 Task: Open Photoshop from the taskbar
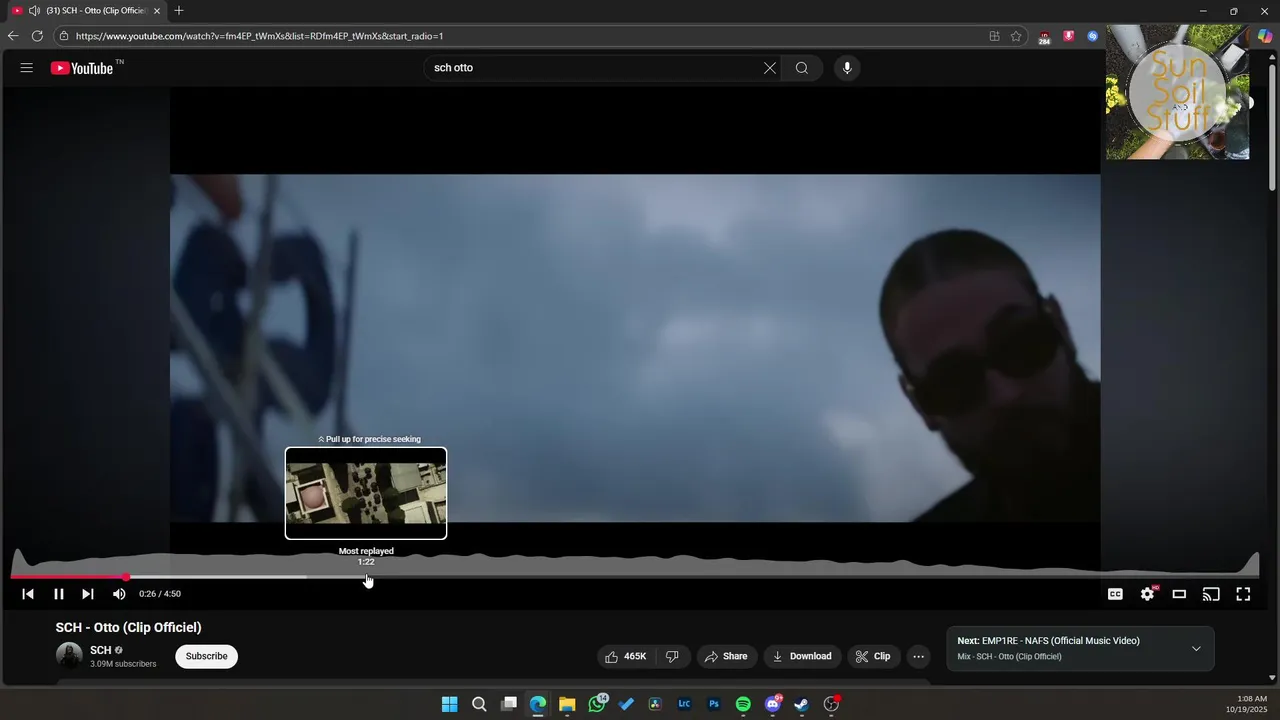[x=714, y=704]
